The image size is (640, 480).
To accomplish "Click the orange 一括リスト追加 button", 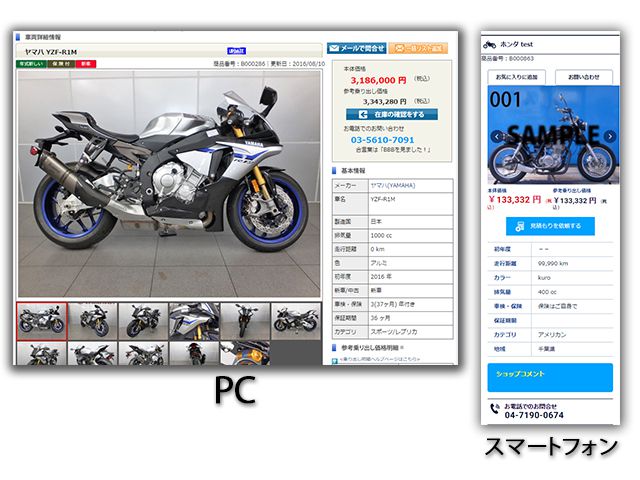I will pos(418,48).
